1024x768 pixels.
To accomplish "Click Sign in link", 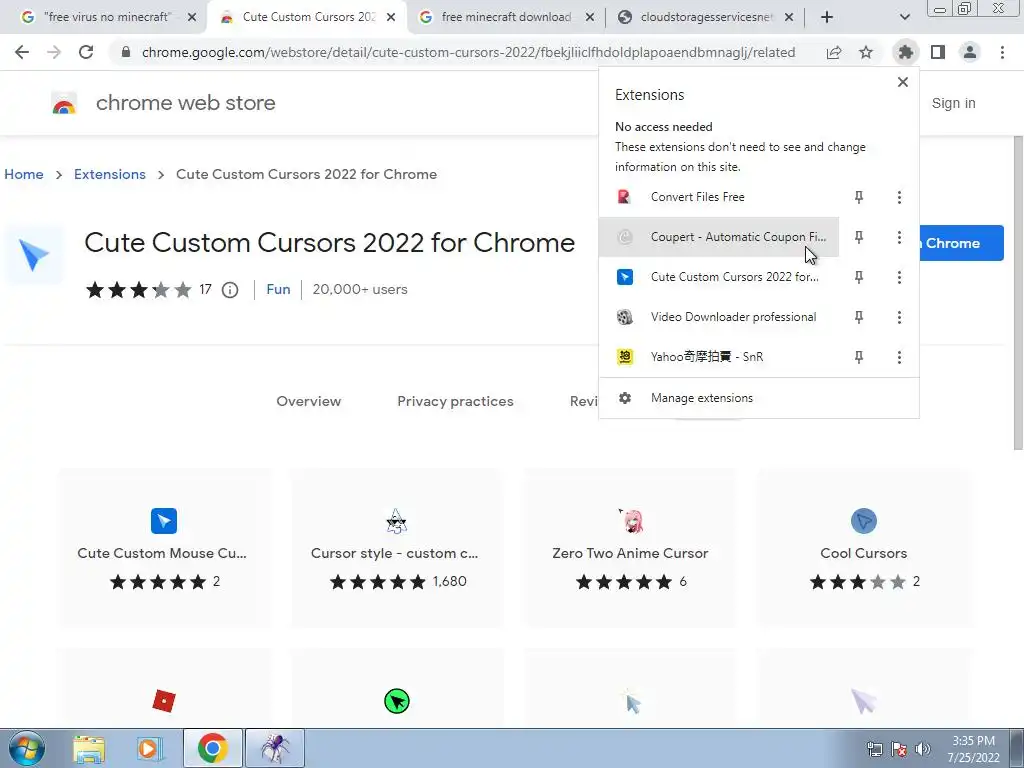I will [953, 103].
